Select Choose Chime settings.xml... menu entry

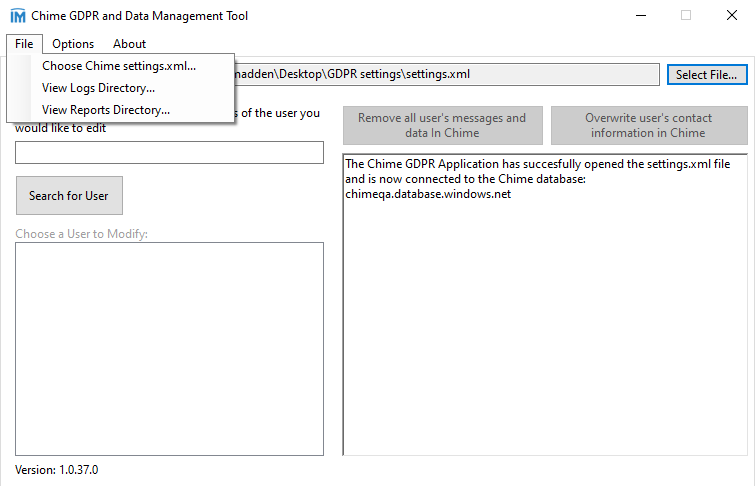click(119, 66)
